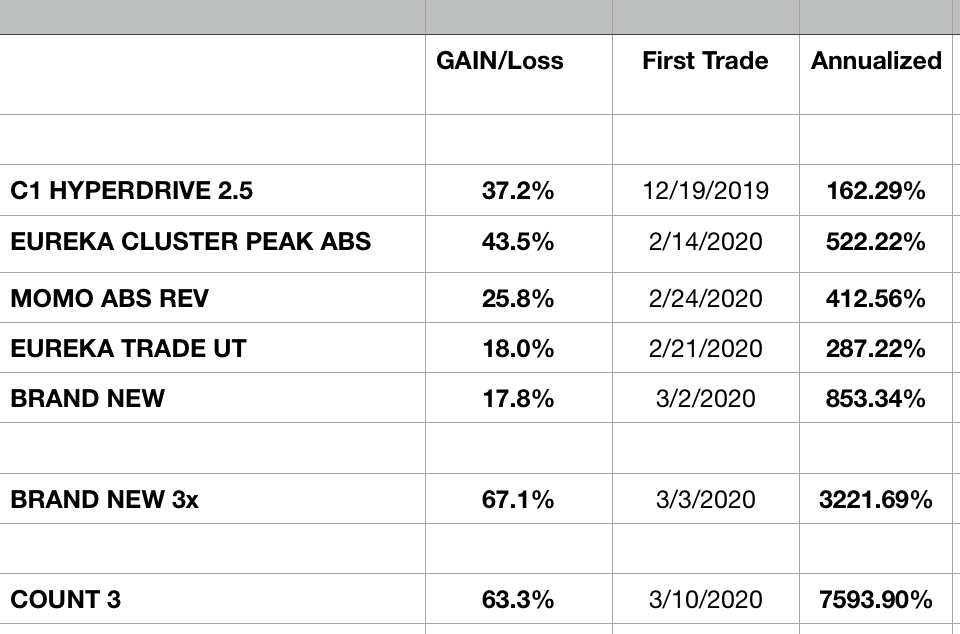The height and width of the screenshot is (634, 960).
Task: Click the 853.34% annualized value
Action: [x=876, y=398]
